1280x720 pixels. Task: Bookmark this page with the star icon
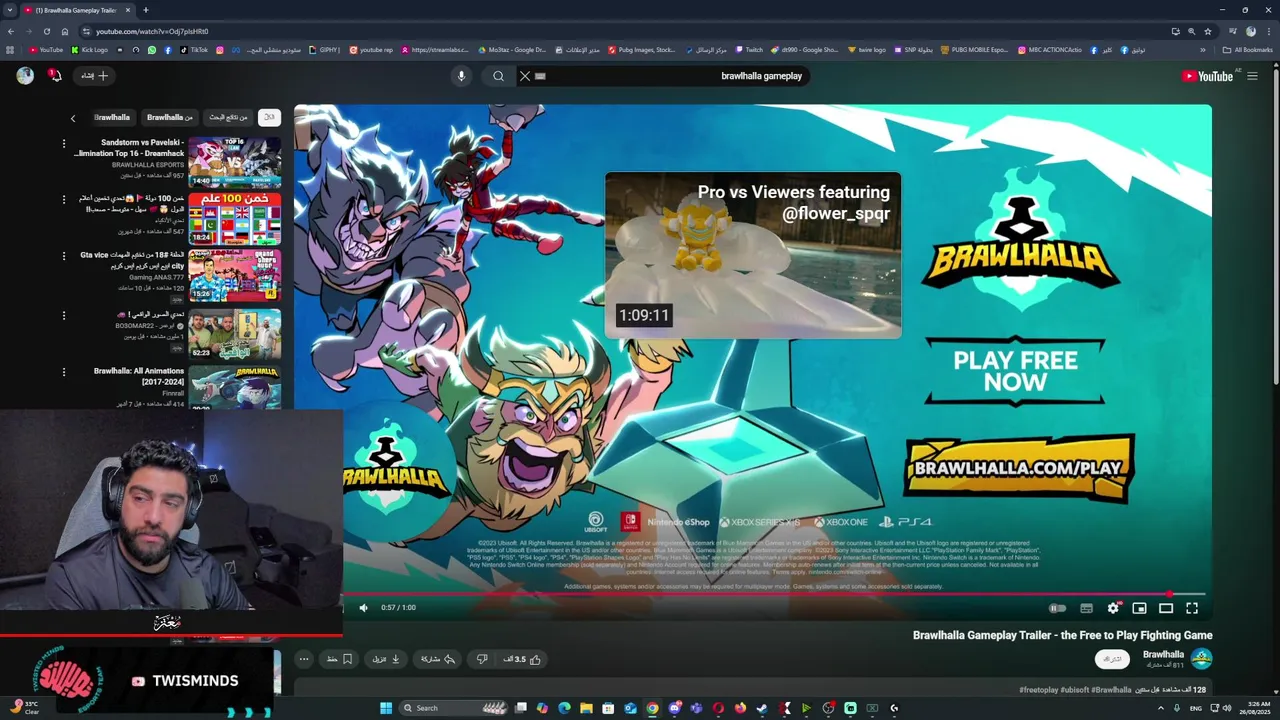[x=1208, y=31]
